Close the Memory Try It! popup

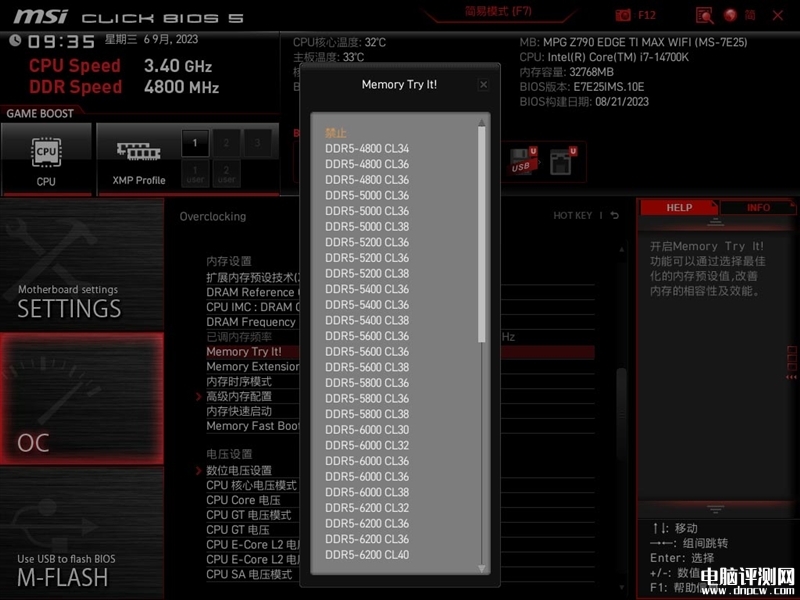pos(483,85)
